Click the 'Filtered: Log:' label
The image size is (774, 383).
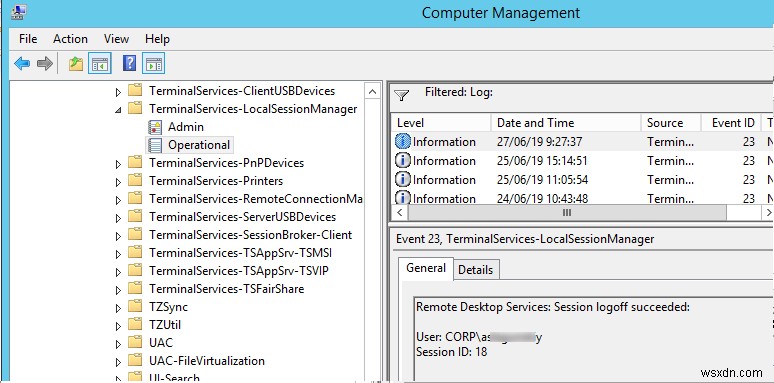[459, 92]
